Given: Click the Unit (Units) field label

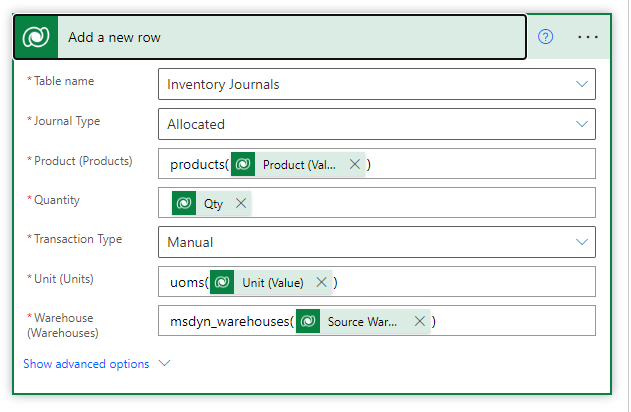Looking at the screenshot, I should pyautogui.click(x=64, y=279).
